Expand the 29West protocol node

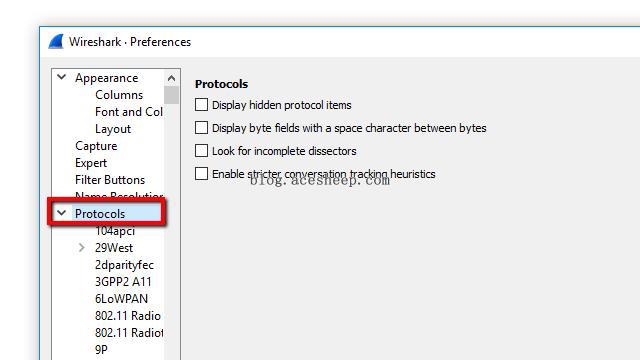tap(82, 247)
